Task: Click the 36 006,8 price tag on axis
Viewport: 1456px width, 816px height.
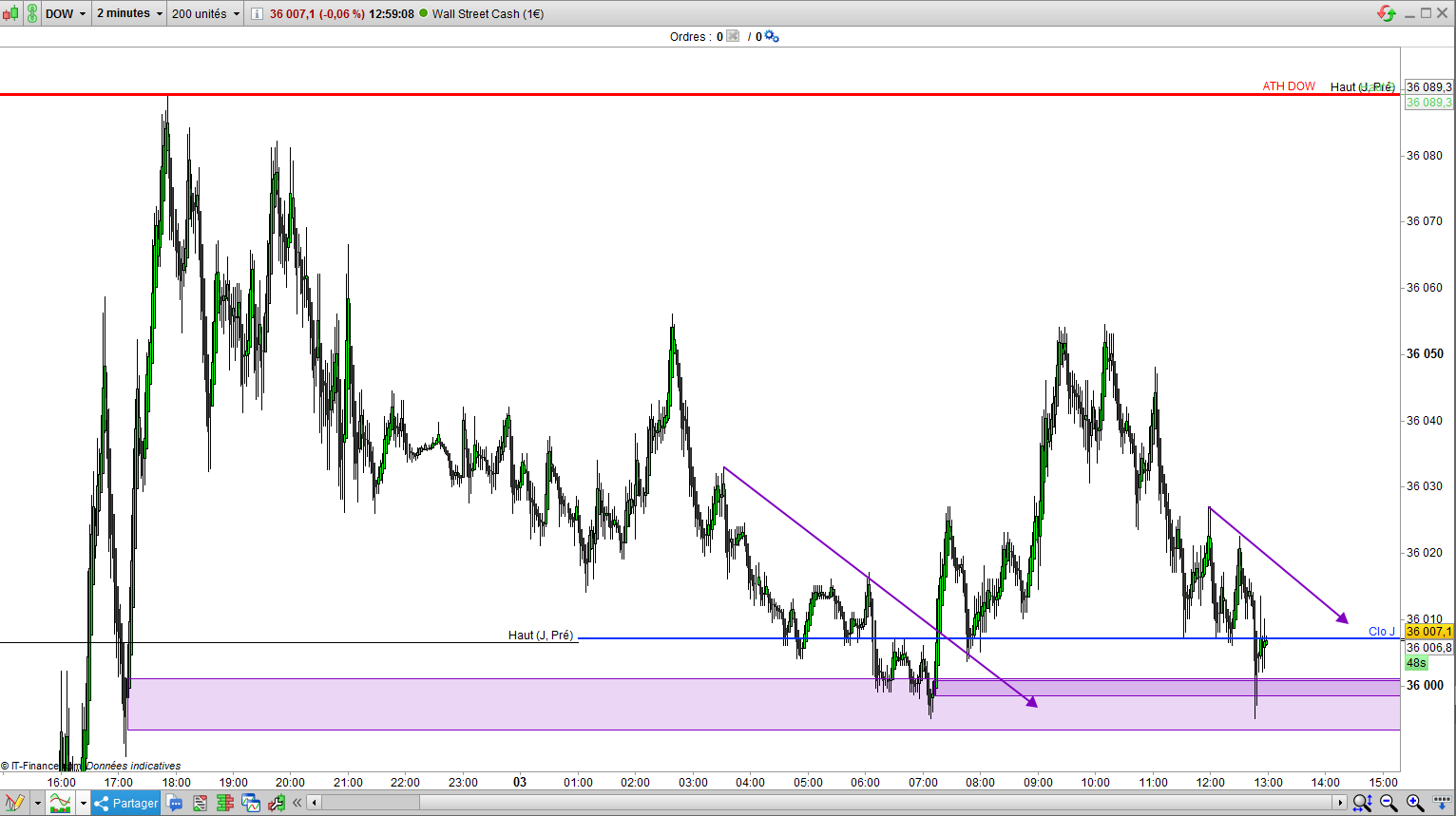Action: 1428,648
